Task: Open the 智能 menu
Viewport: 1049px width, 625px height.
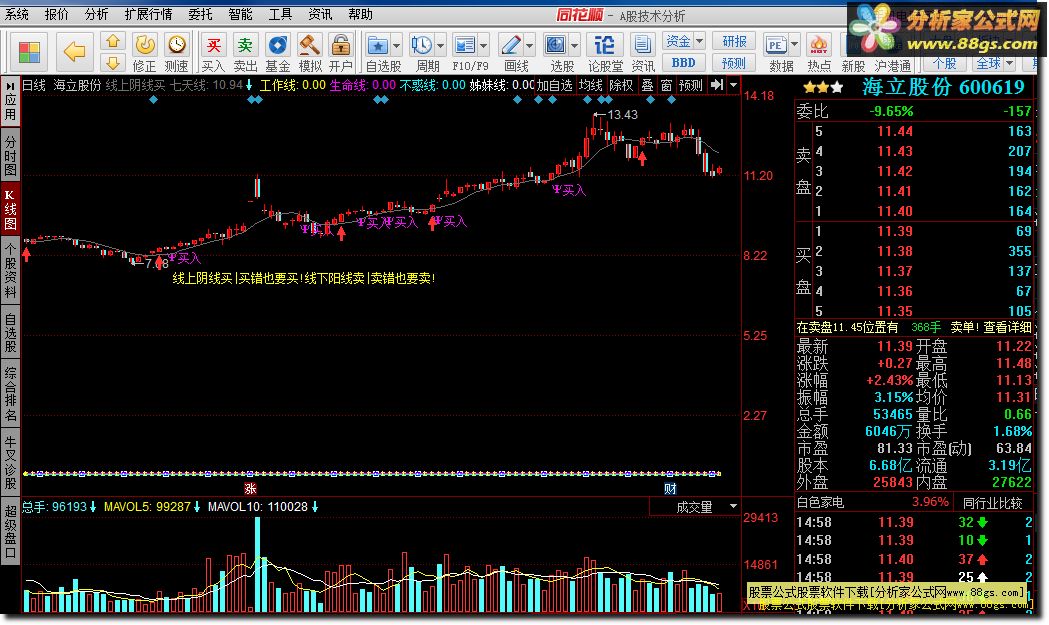Action: [240, 14]
